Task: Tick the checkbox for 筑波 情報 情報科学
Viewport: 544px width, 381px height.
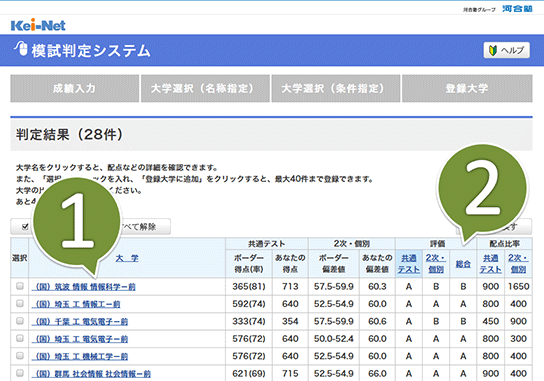Action: (x=20, y=286)
